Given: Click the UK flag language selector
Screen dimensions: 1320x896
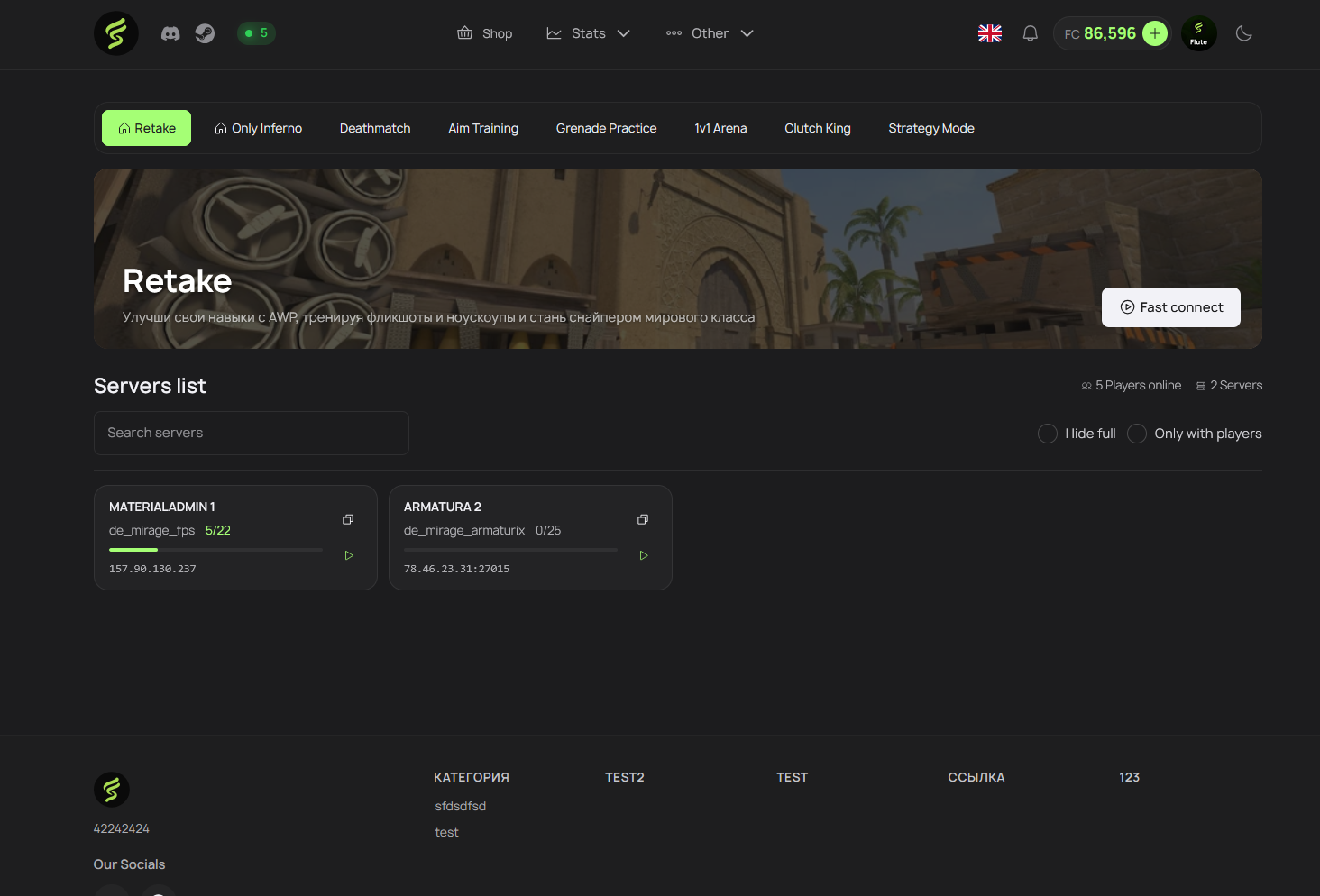Looking at the screenshot, I should click(x=989, y=33).
